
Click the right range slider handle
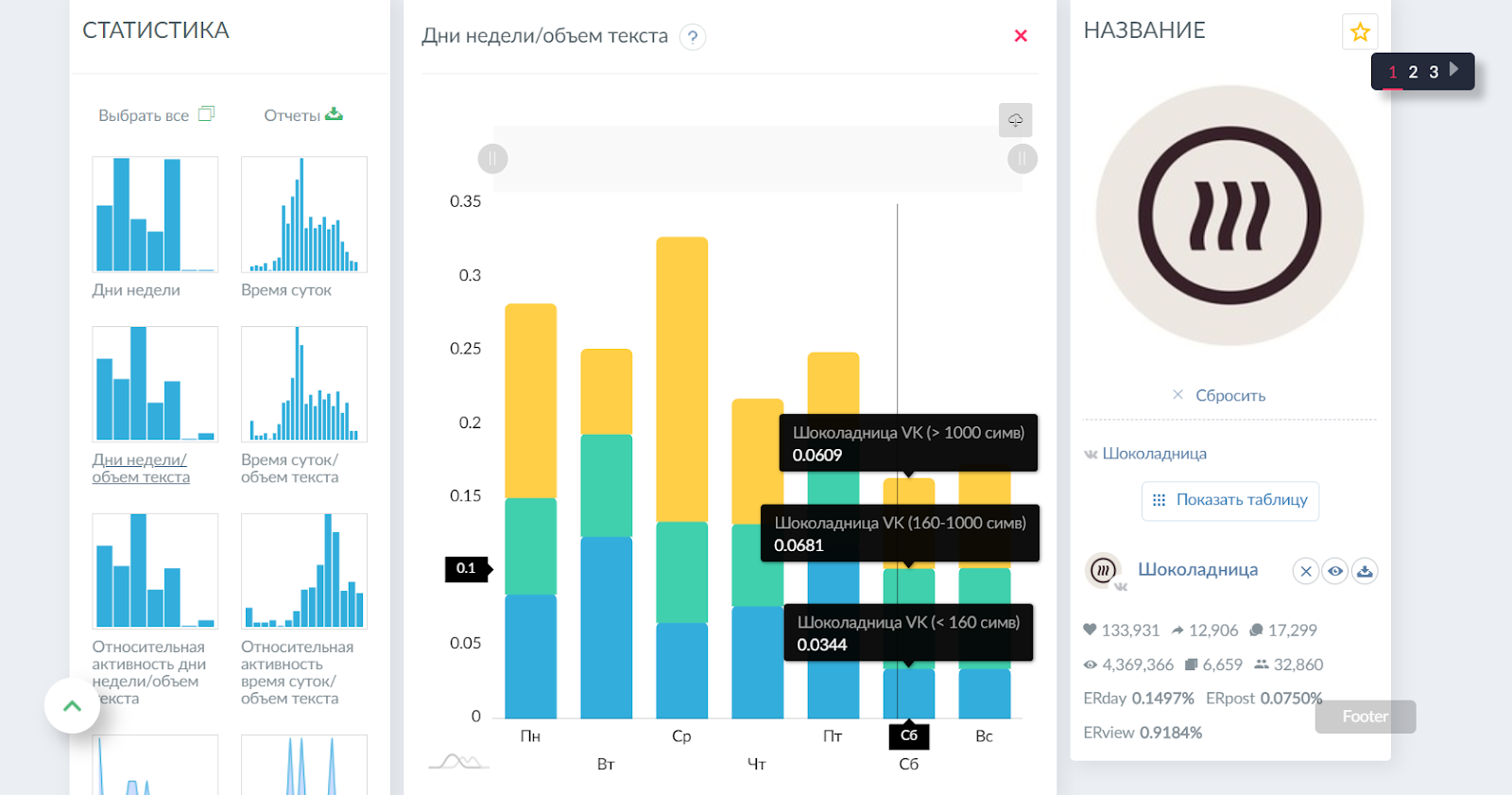tap(1022, 159)
